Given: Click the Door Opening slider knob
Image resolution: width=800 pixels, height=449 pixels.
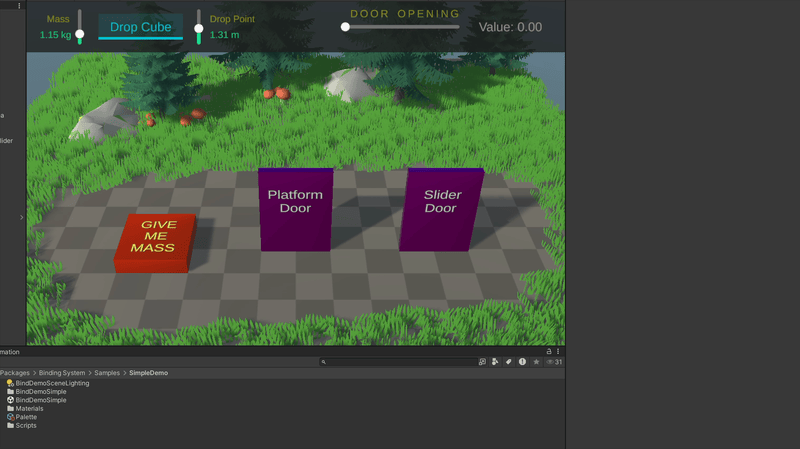Looking at the screenshot, I should click(345, 27).
